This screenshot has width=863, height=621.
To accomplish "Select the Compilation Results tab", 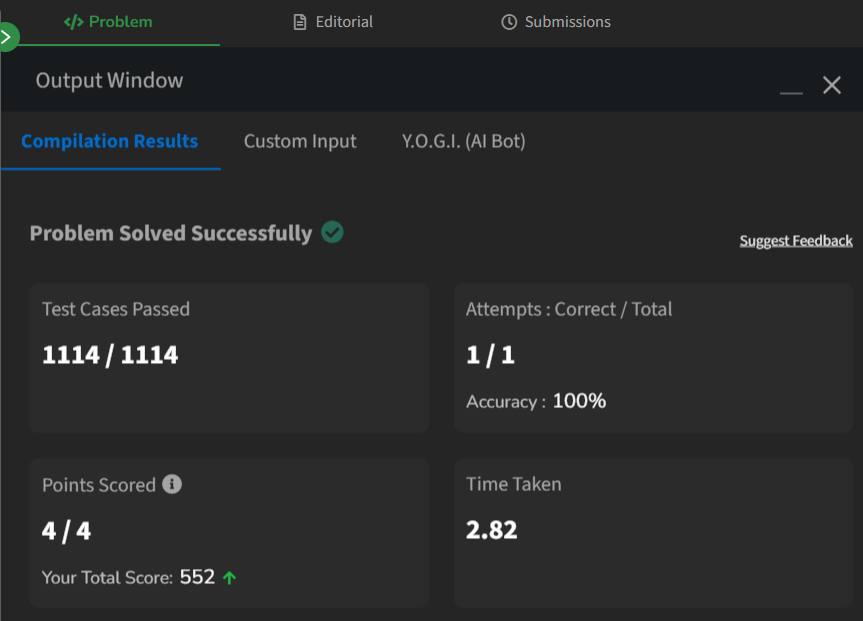I will [110, 141].
